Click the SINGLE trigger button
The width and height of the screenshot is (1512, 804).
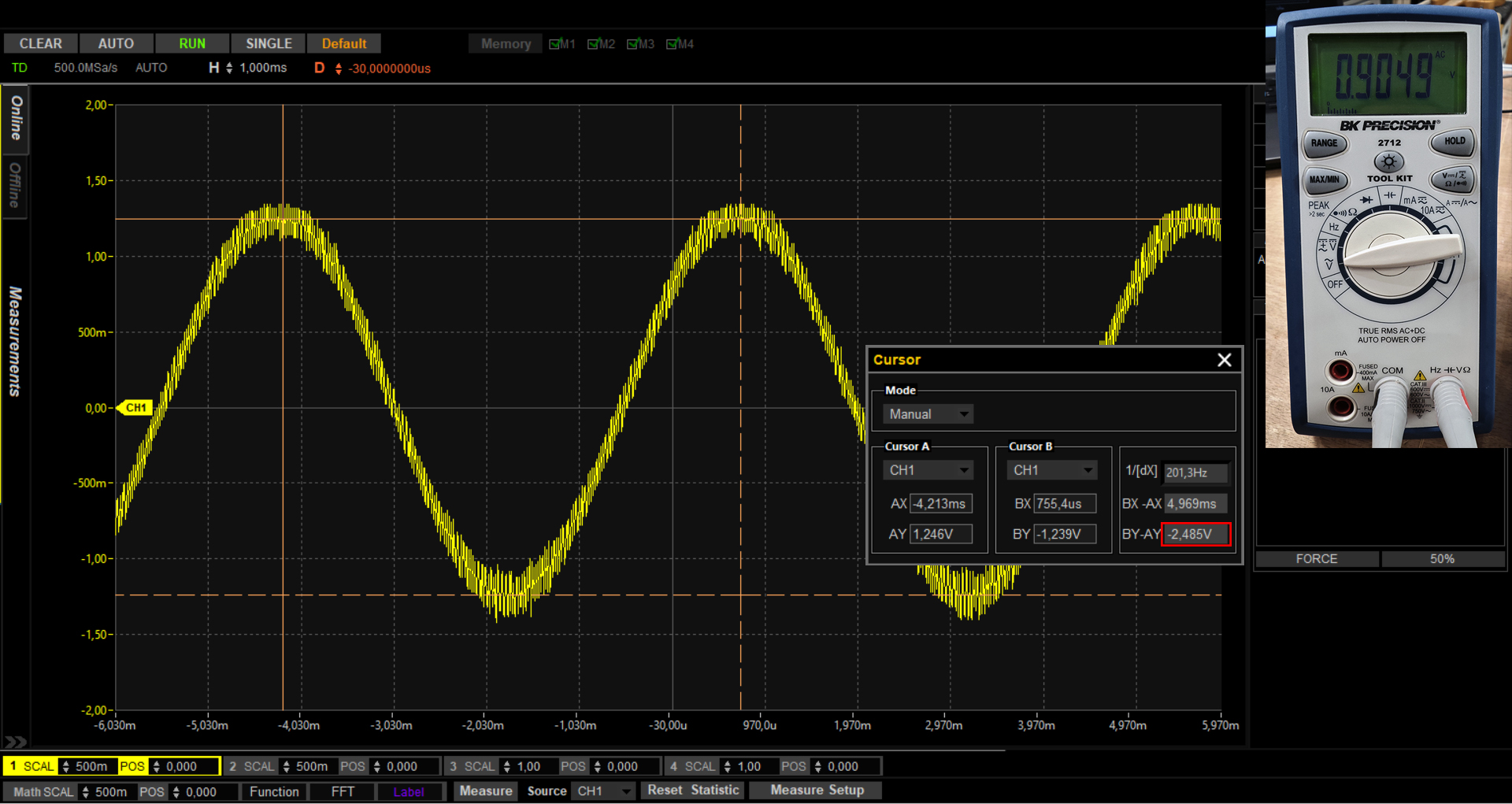tap(269, 43)
